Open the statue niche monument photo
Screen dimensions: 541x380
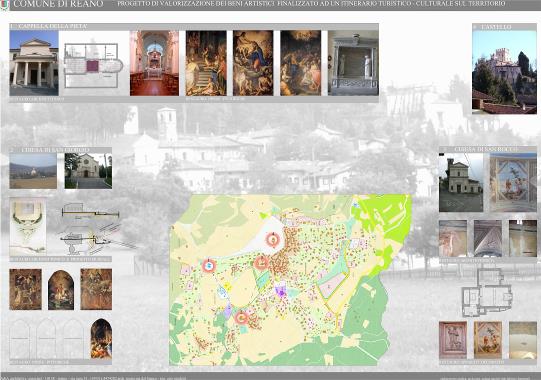[353, 63]
